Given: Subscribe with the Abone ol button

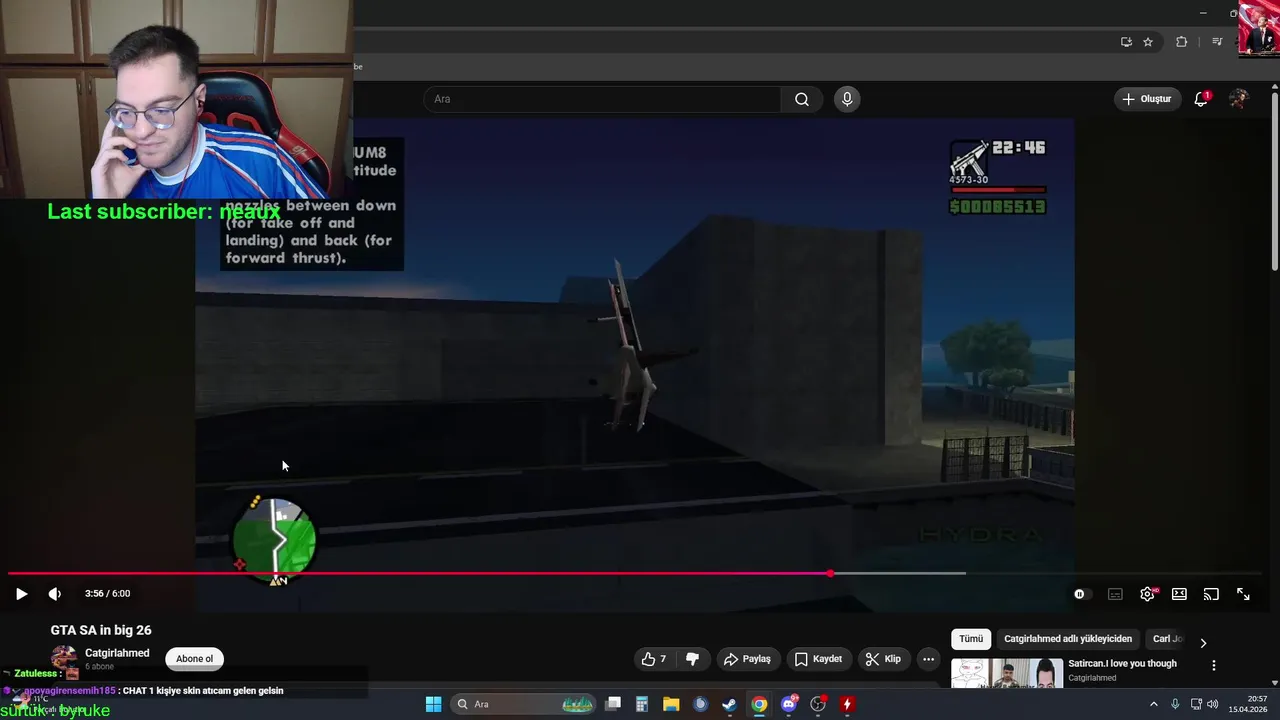Looking at the screenshot, I should pyautogui.click(x=194, y=659).
